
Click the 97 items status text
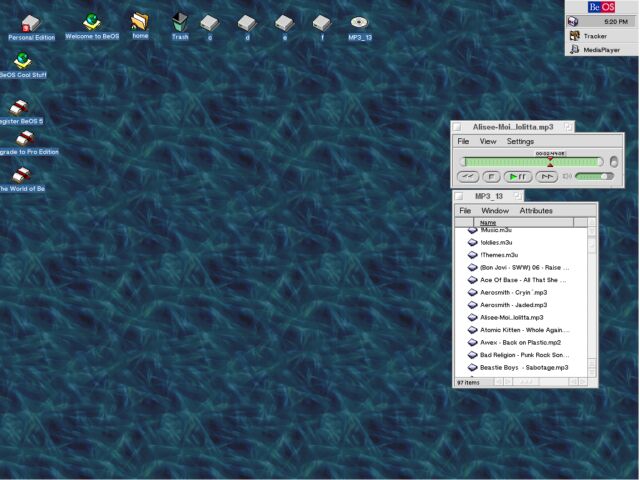click(x=468, y=382)
